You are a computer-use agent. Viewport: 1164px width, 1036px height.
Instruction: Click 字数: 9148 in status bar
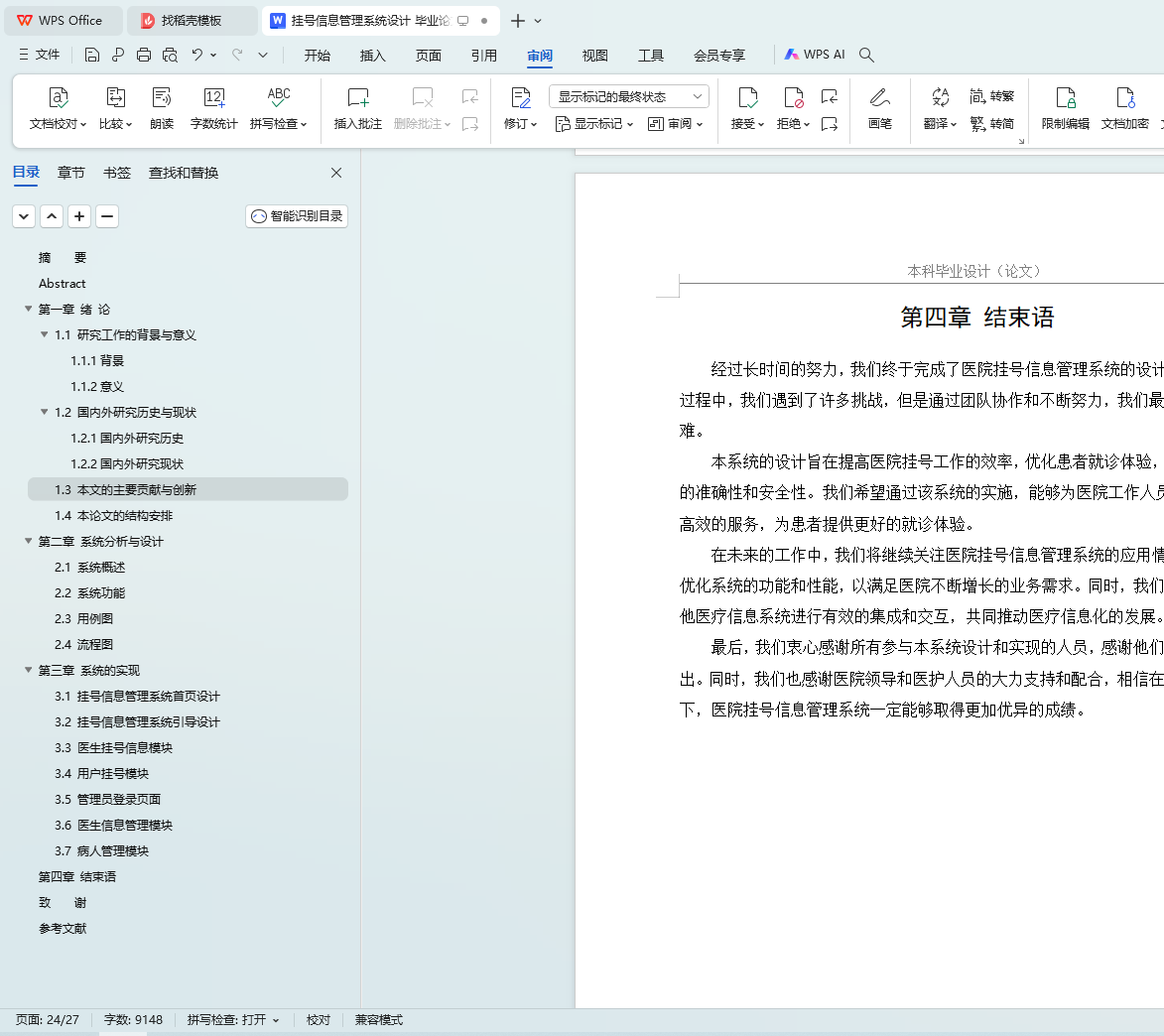click(x=133, y=1020)
